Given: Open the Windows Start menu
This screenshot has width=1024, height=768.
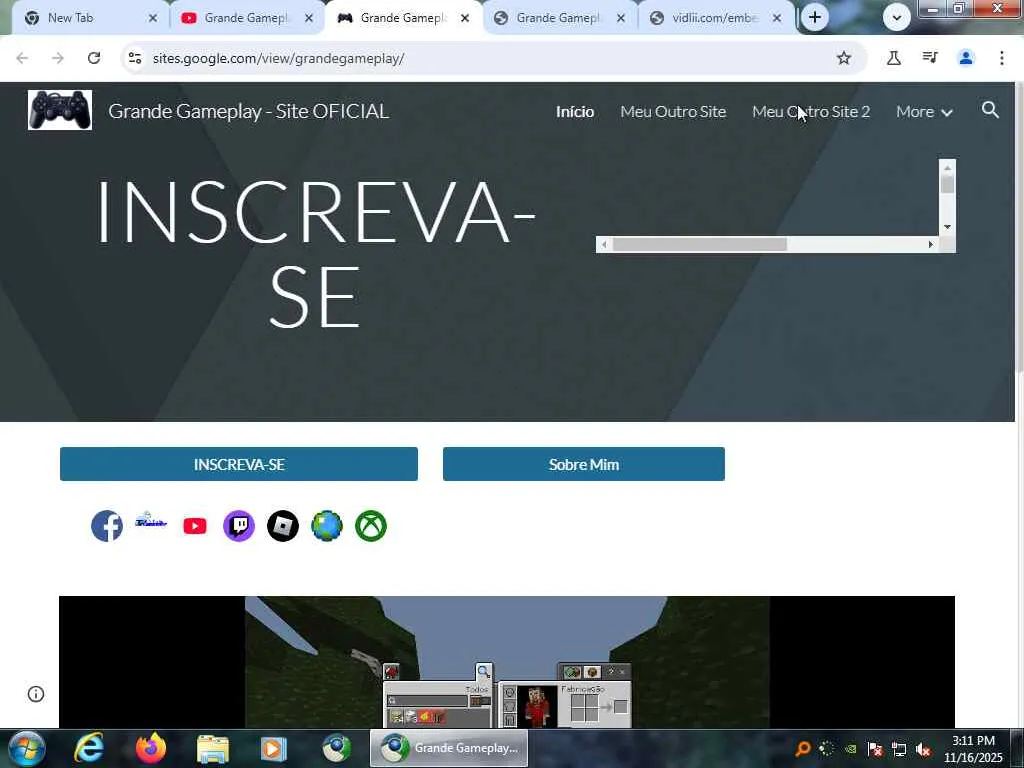Looking at the screenshot, I should tap(26, 748).
